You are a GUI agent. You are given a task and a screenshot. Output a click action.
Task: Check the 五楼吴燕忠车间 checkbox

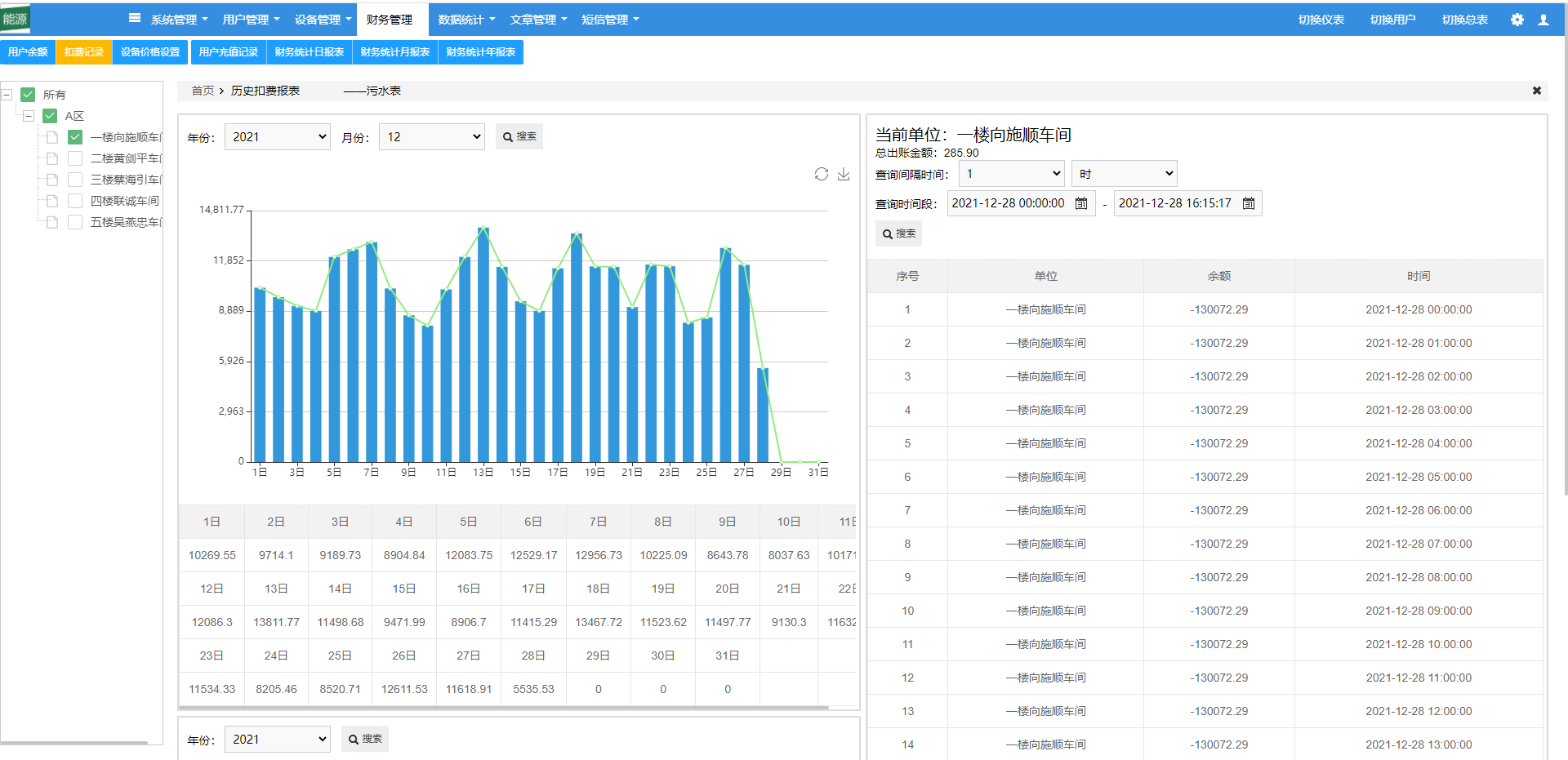coord(75,222)
